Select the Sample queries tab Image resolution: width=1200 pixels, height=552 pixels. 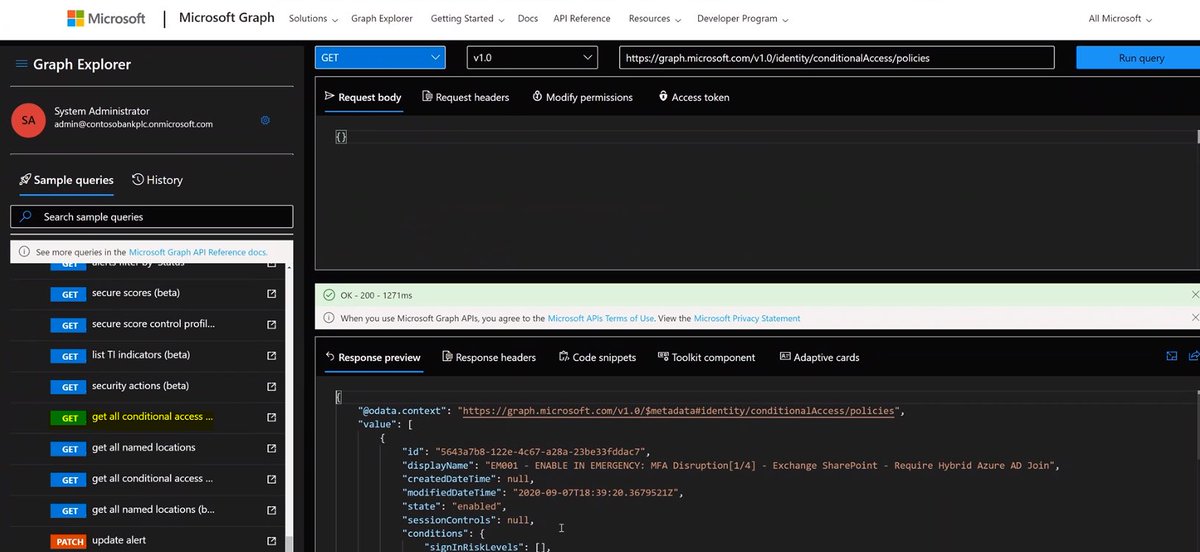[x=66, y=180]
